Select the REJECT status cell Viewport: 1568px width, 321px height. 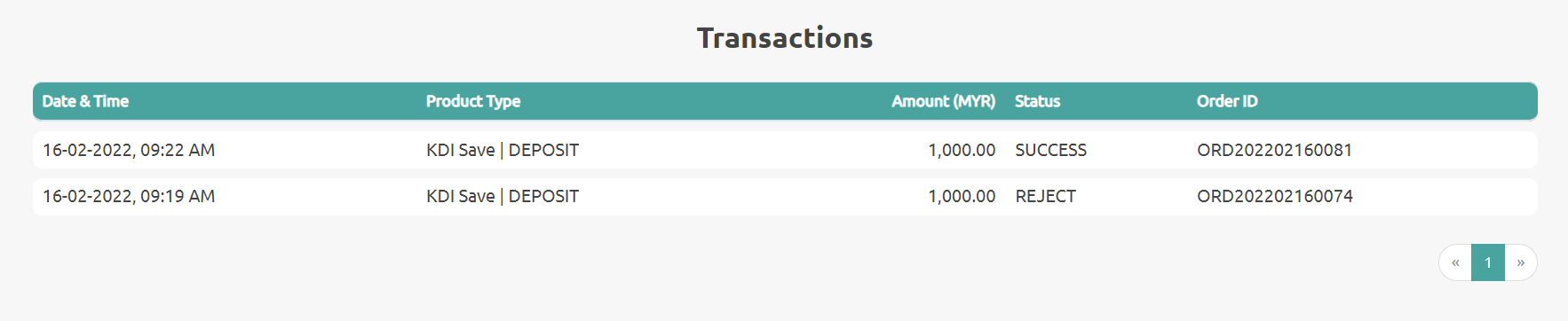pyautogui.click(x=1045, y=196)
